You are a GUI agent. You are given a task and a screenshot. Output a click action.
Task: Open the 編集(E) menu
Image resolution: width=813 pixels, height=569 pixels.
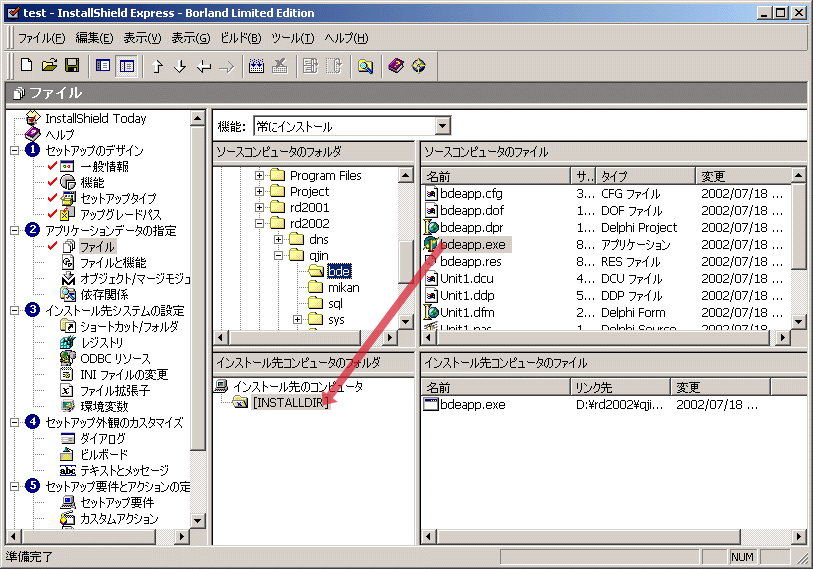click(94, 38)
